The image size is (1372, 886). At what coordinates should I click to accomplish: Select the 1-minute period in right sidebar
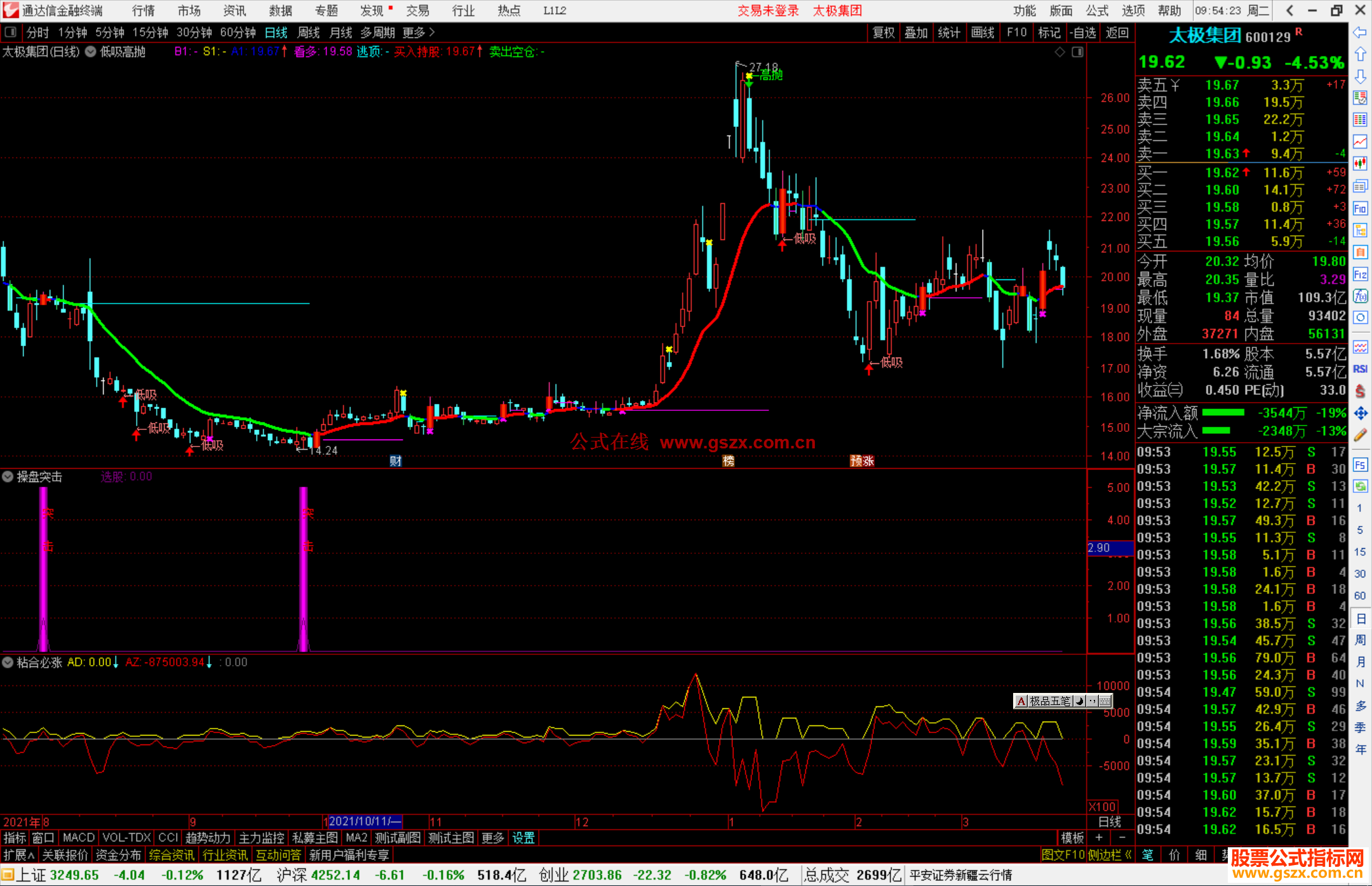coord(1360,508)
